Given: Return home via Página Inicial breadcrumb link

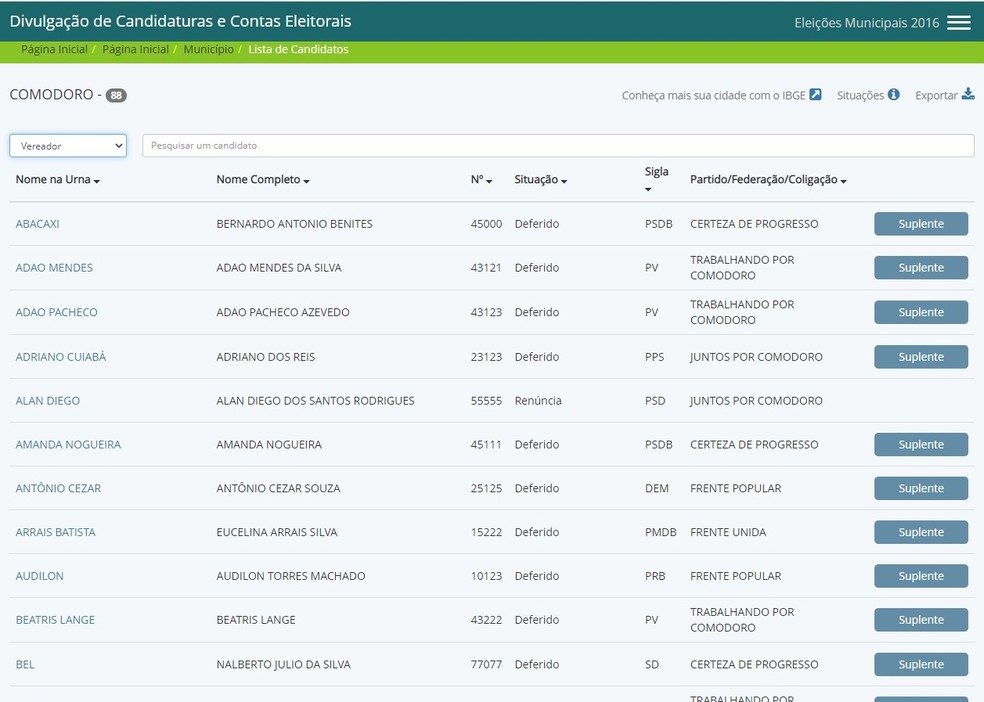Looking at the screenshot, I should (53, 49).
